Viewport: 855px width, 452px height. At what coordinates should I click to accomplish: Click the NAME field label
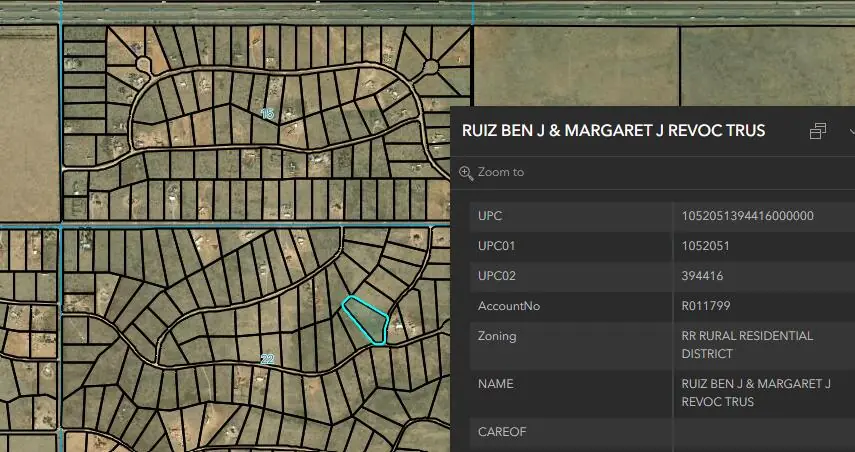tap(496, 384)
